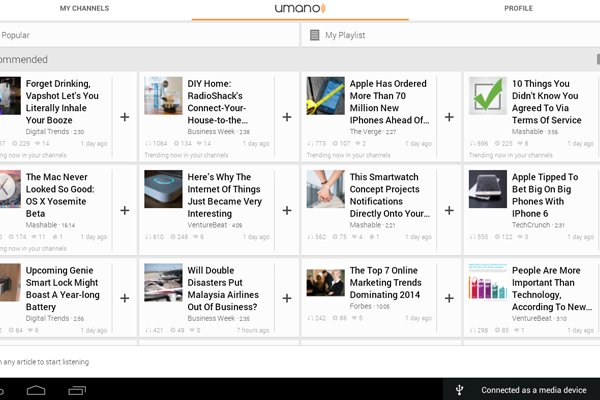
Task: Add Genie Smart Lock article to playlist
Action: 125,298
